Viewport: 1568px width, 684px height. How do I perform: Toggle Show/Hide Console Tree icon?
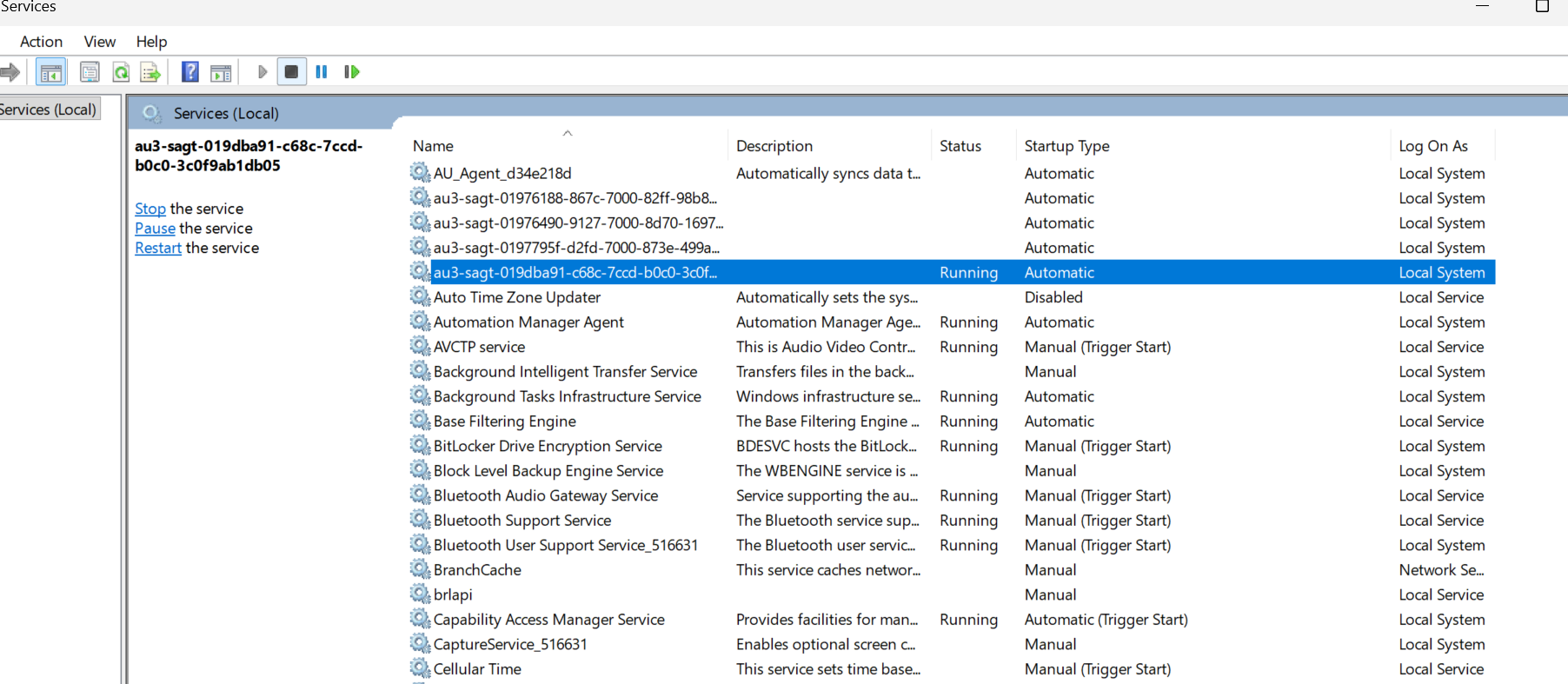click(x=51, y=72)
